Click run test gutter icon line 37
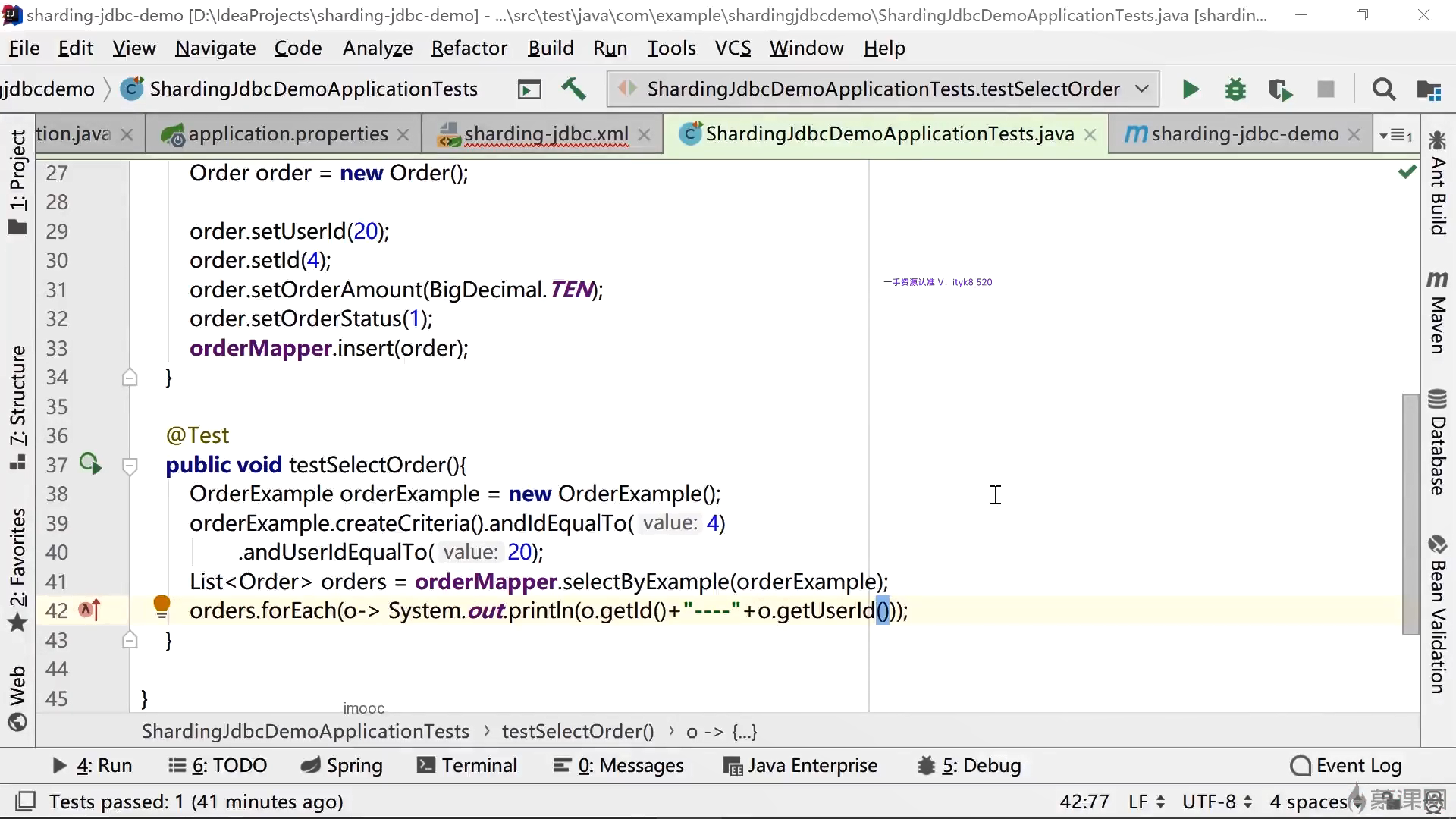The width and height of the screenshot is (1456, 819). (90, 464)
